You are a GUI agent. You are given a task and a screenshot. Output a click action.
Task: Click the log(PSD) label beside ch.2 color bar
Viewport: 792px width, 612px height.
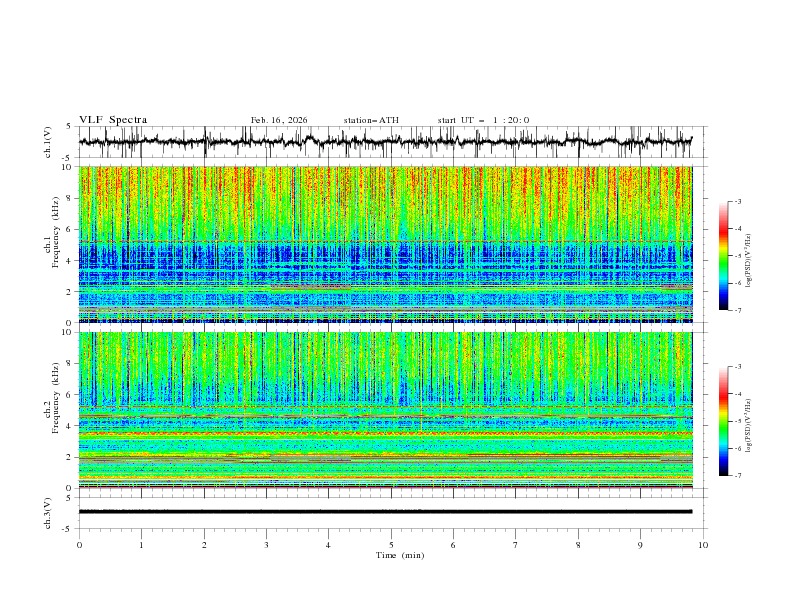[x=749, y=426]
